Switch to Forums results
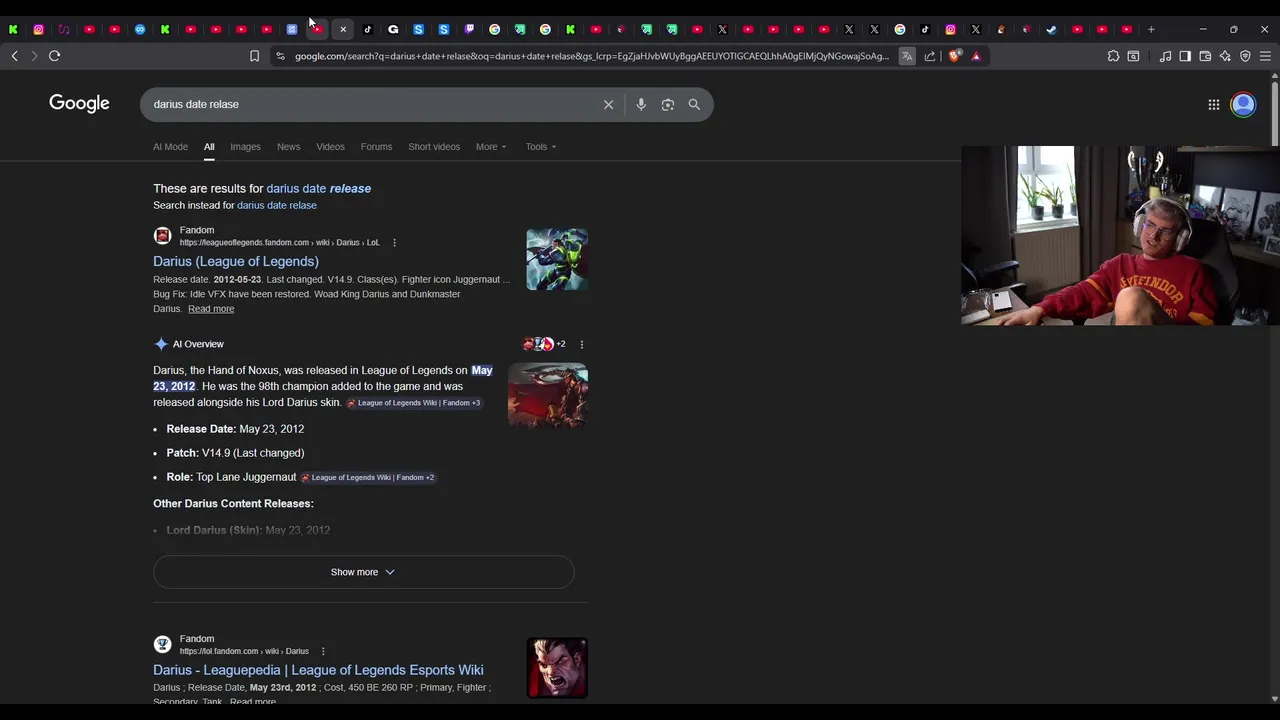 tap(376, 147)
